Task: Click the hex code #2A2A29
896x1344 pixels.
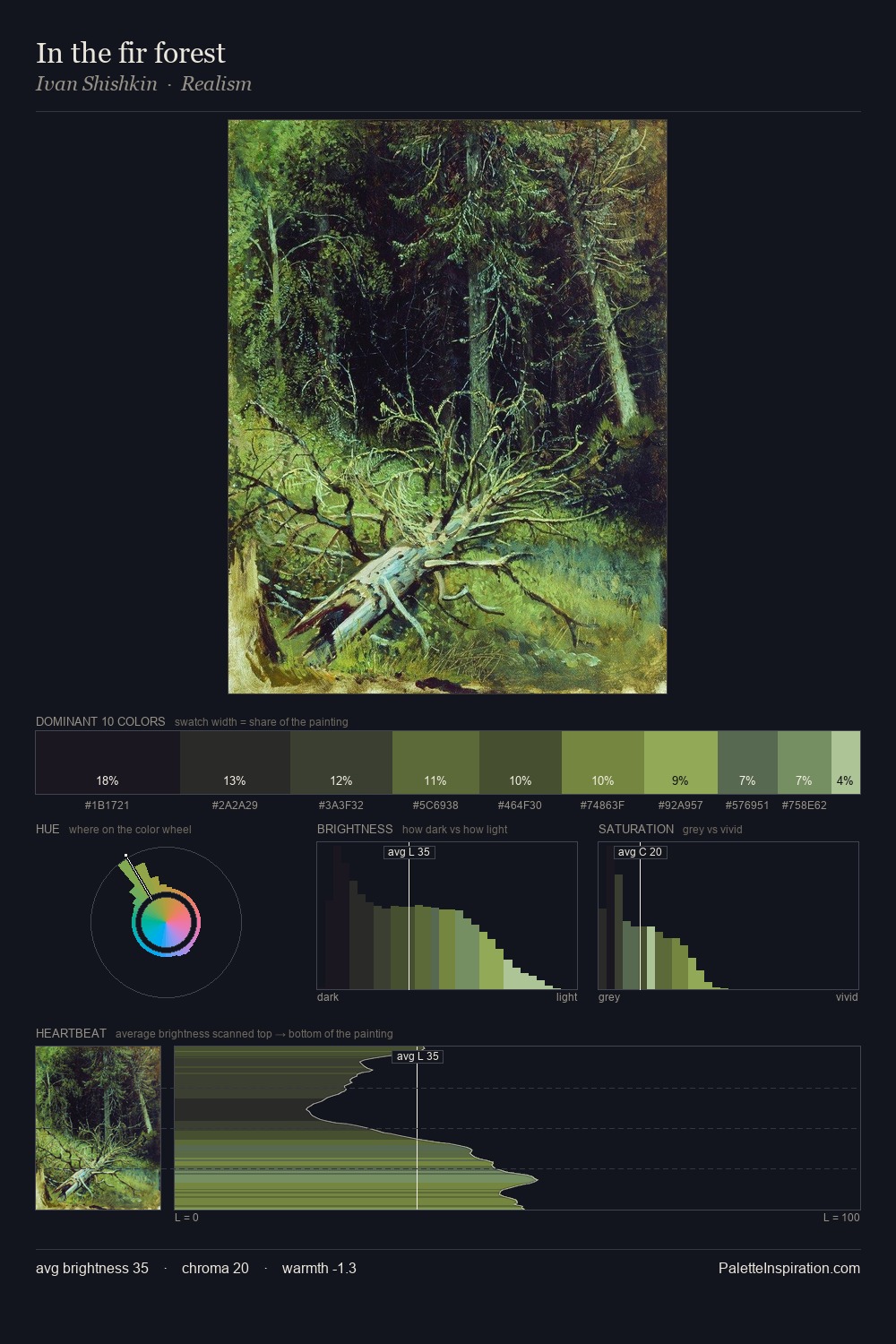Action: 235,806
